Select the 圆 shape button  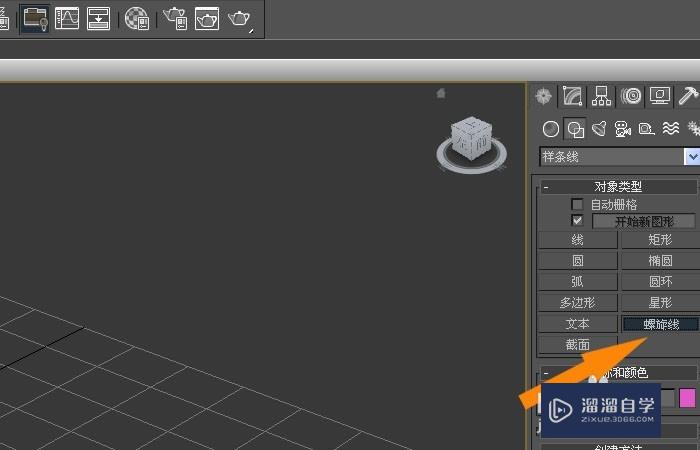click(578, 261)
